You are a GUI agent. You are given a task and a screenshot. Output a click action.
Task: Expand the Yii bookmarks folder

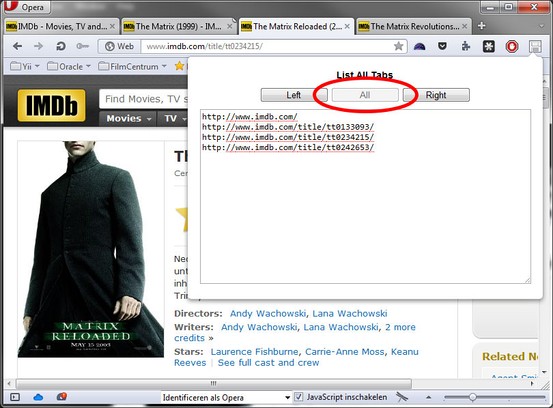tap(25, 66)
